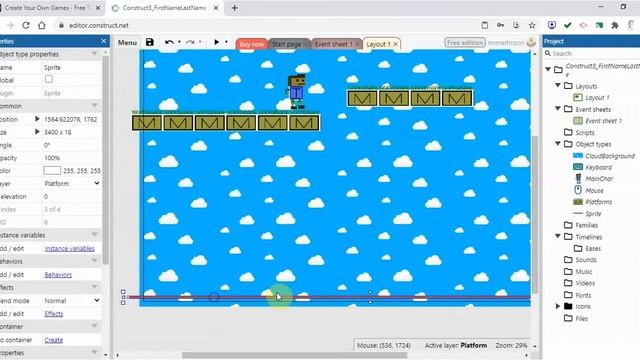This screenshot has height=360, width=640.
Task: Select Event sheet 1 in Project tree
Action: click(603, 121)
